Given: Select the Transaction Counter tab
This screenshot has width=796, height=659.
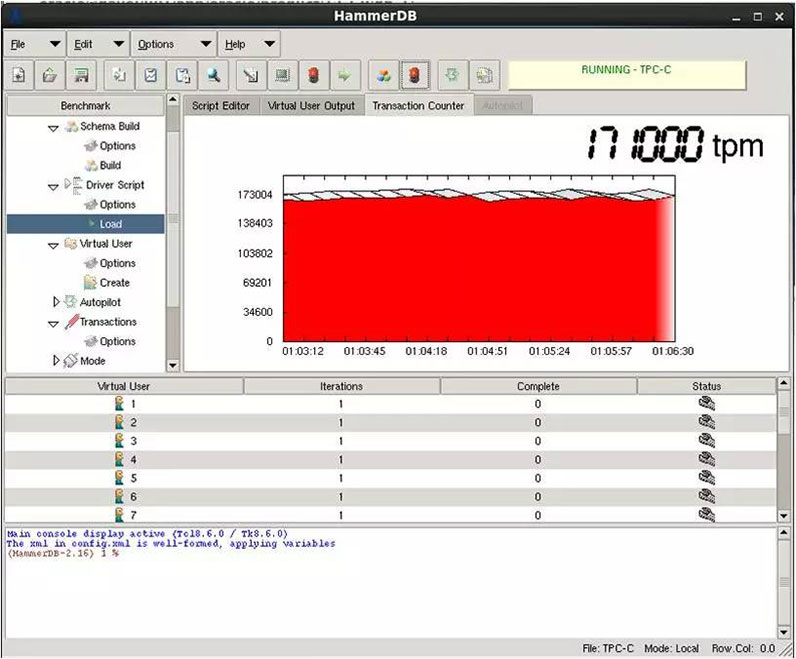Looking at the screenshot, I should [418, 106].
